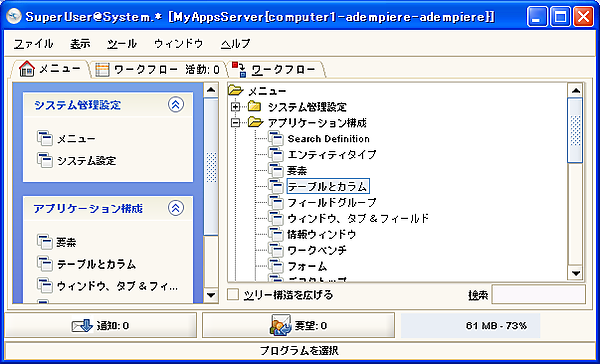Open the 要望: 0 requests button
The width and height of the screenshot is (600, 364).
point(298,325)
